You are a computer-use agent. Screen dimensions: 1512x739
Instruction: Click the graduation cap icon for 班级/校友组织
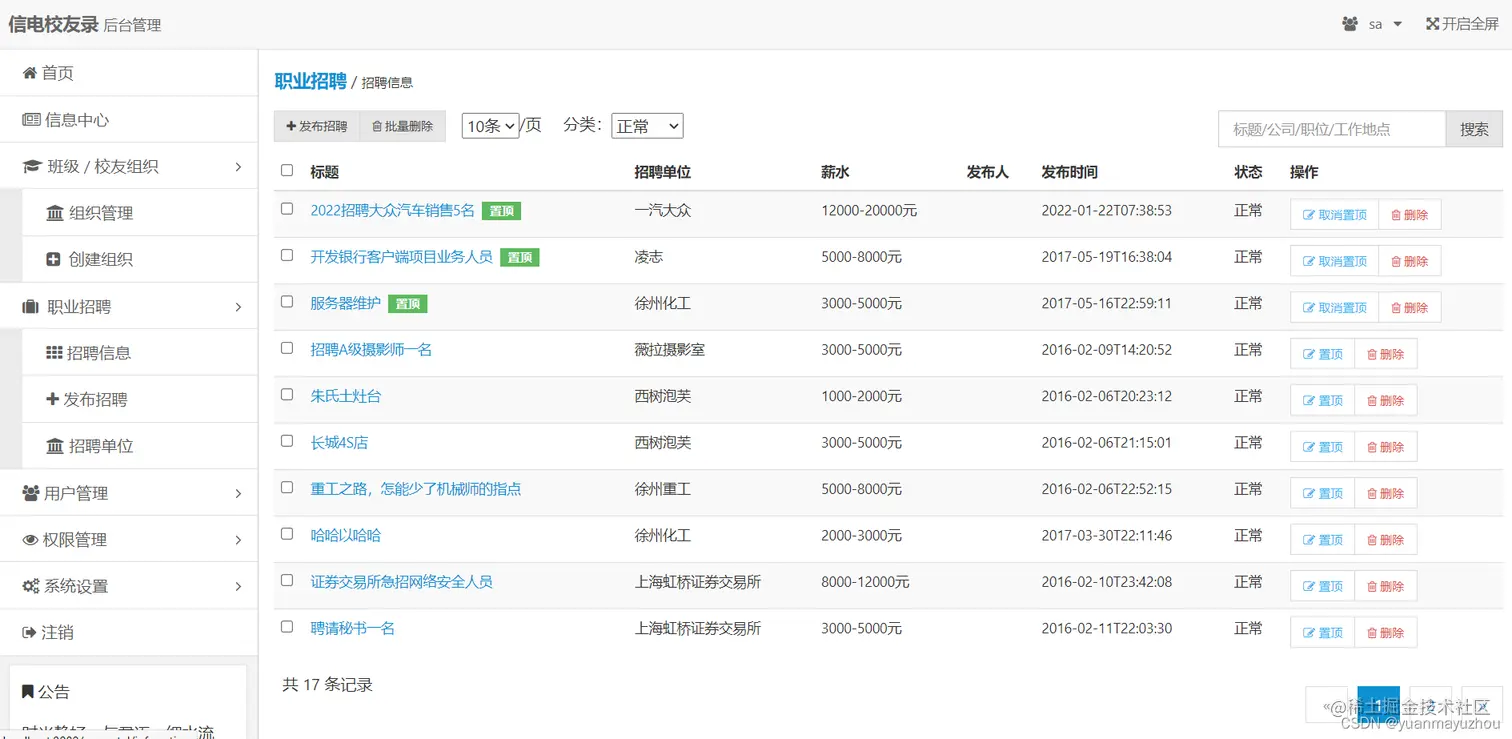click(x=32, y=167)
